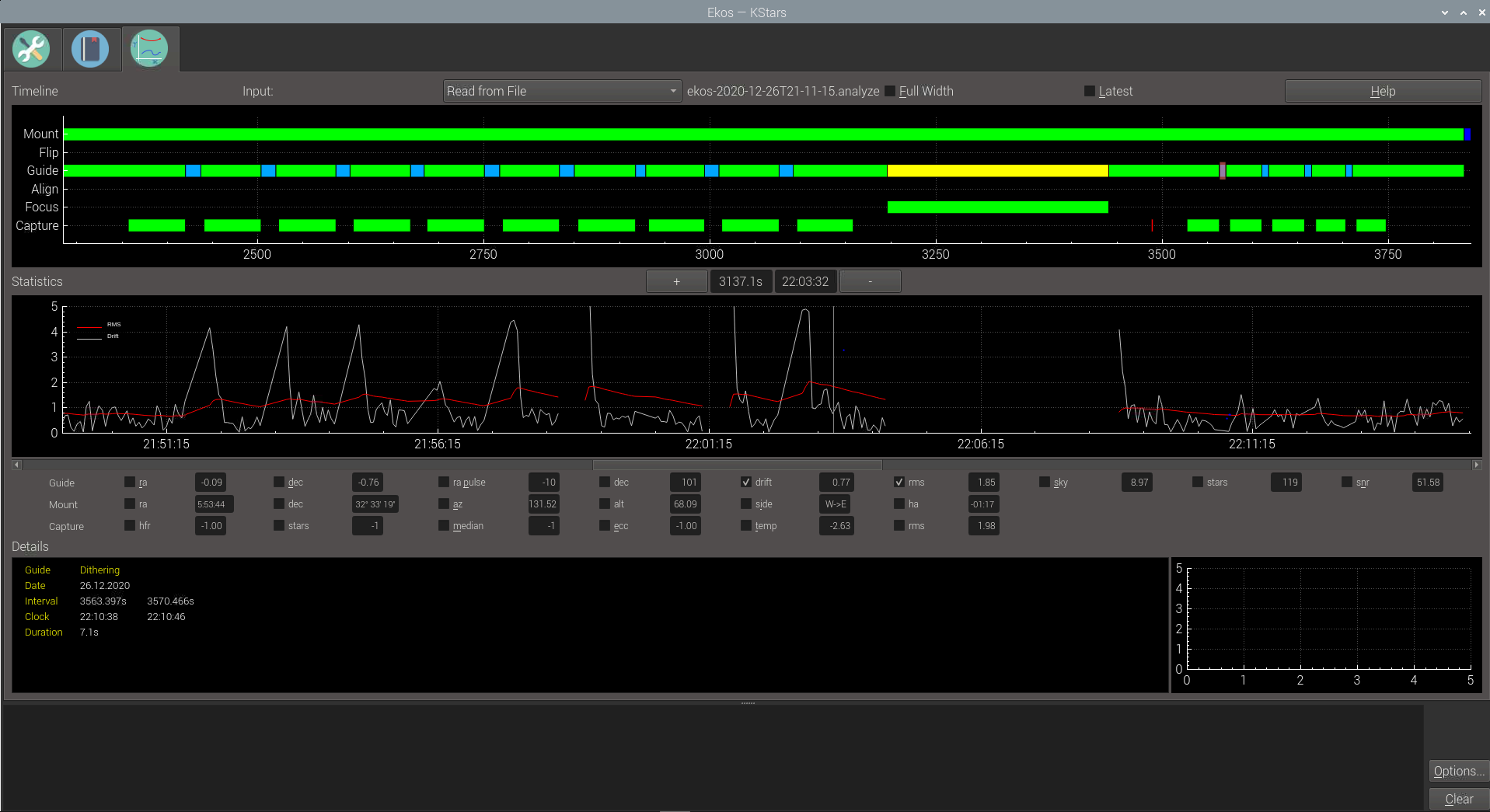This screenshot has height=812, width=1490.
Task: Click the Duration value 7.1s in Details
Action: [89, 632]
